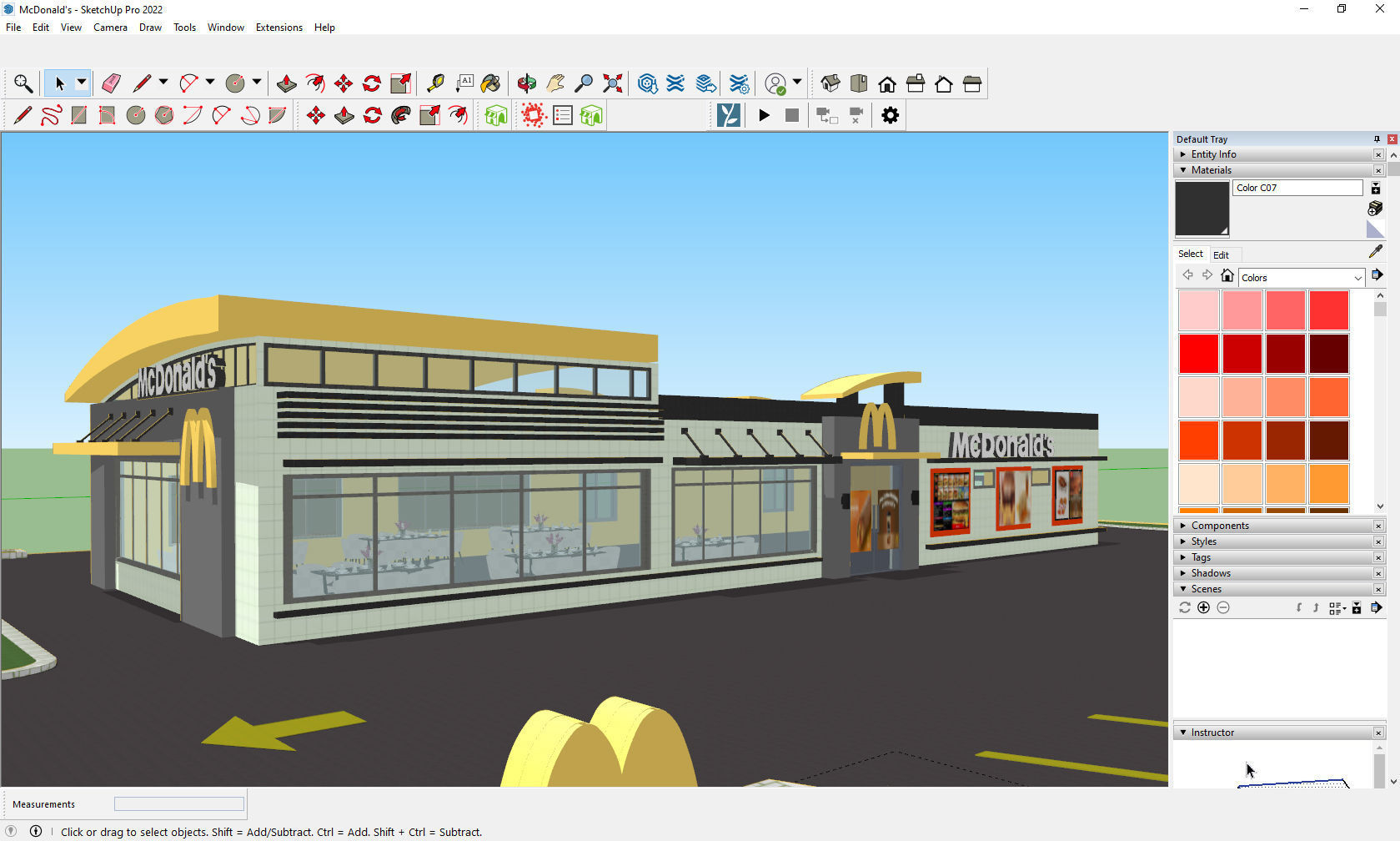Open 3D Warehouse from toolbar

[648, 83]
